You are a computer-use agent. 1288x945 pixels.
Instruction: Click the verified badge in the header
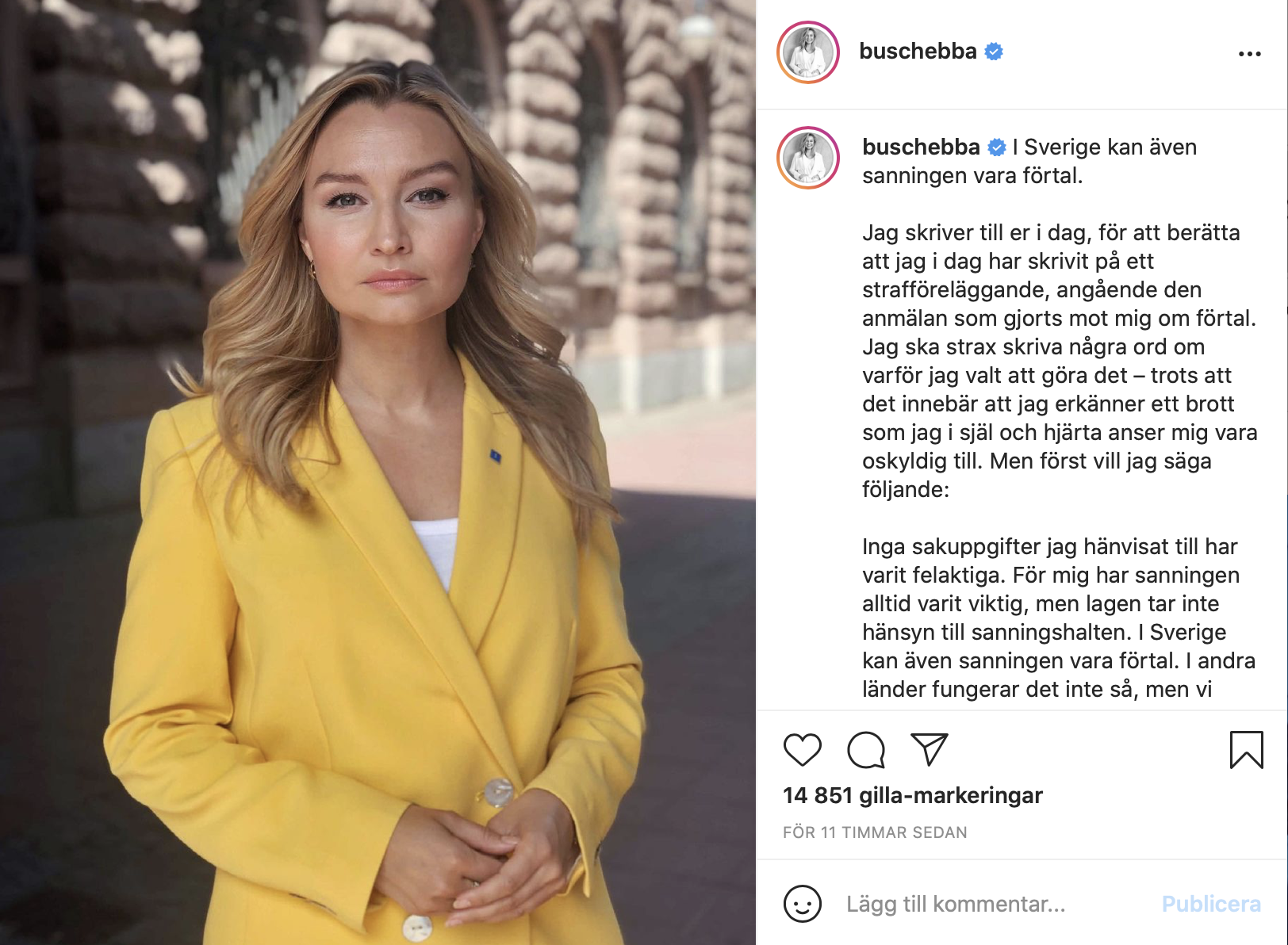coord(994,52)
